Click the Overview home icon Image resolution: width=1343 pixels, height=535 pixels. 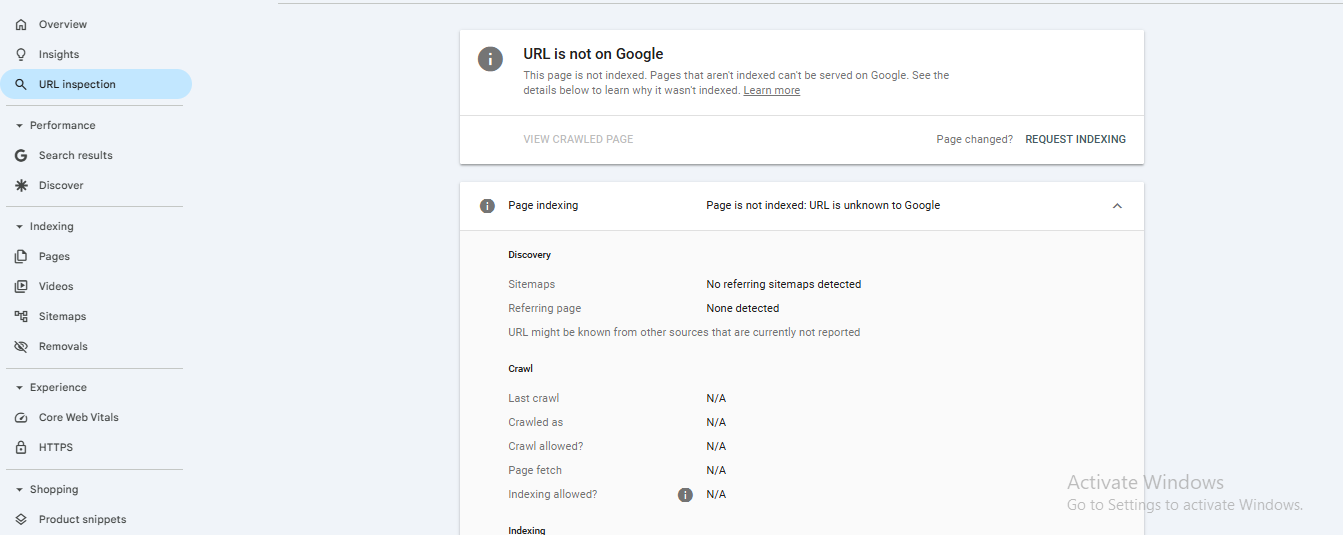point(21,24)
